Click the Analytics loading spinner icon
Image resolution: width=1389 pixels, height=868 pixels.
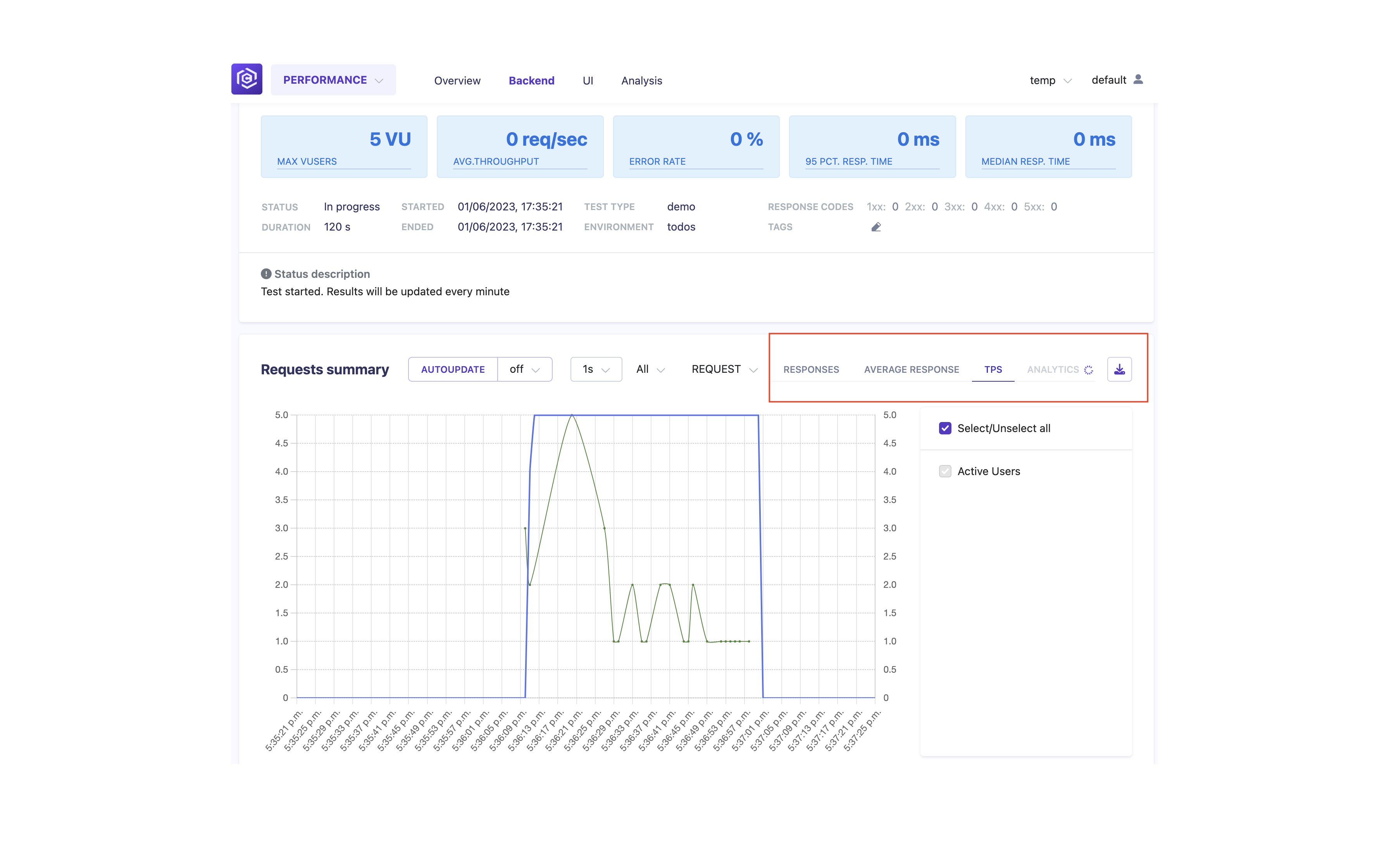1088,370
